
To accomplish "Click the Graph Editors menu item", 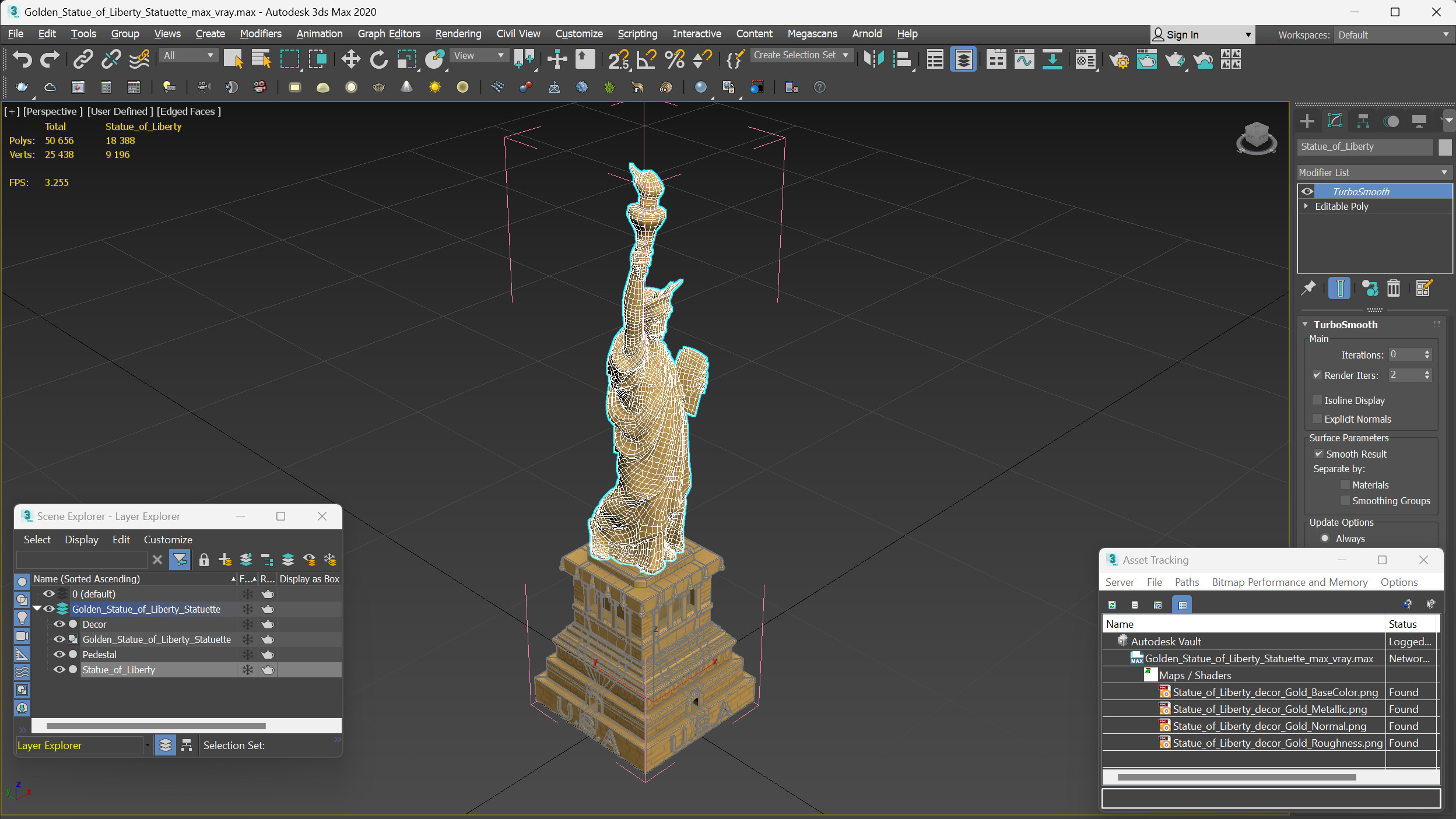I will [x=390, y=33].
